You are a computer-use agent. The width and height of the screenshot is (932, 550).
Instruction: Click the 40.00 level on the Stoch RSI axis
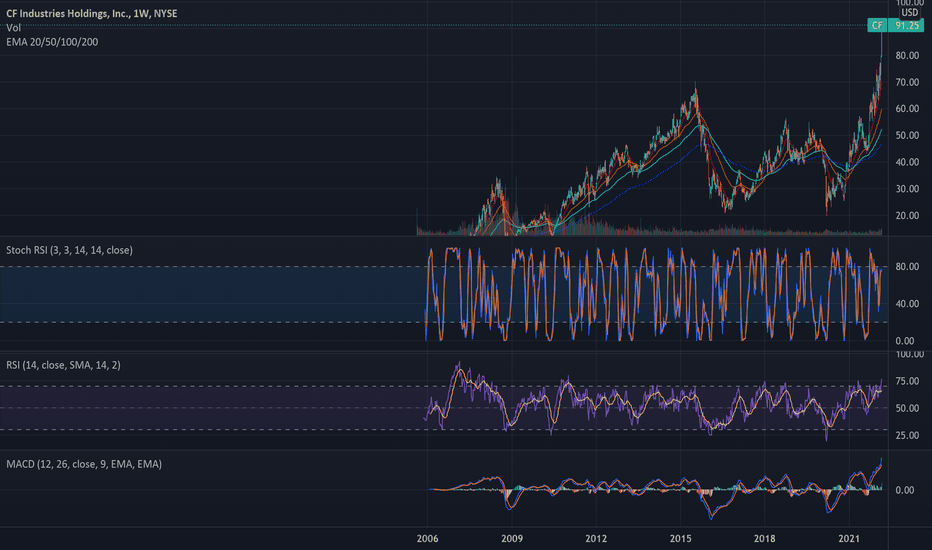pyautogui.click(x=907, y=304)
